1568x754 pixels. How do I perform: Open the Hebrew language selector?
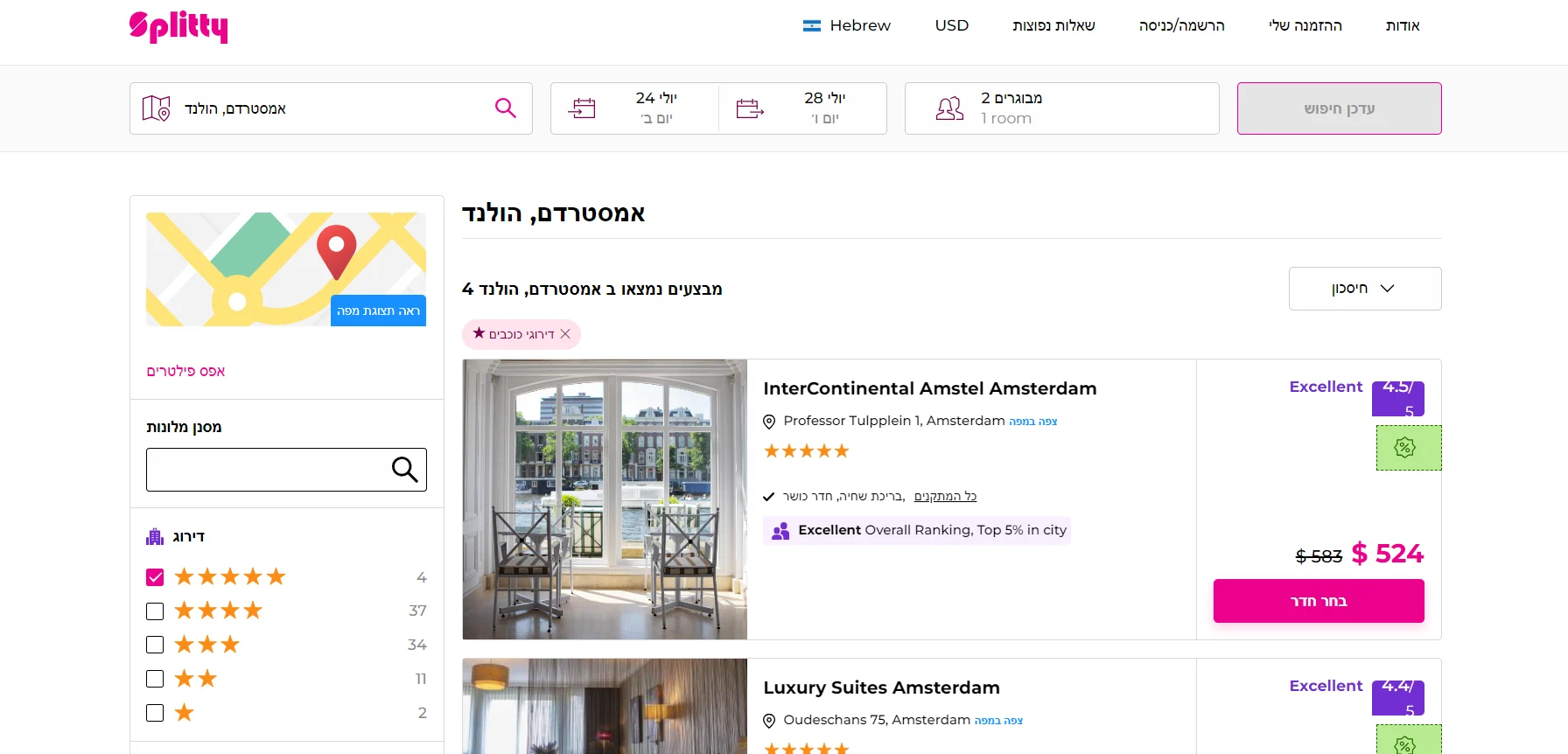coord(846,26)
